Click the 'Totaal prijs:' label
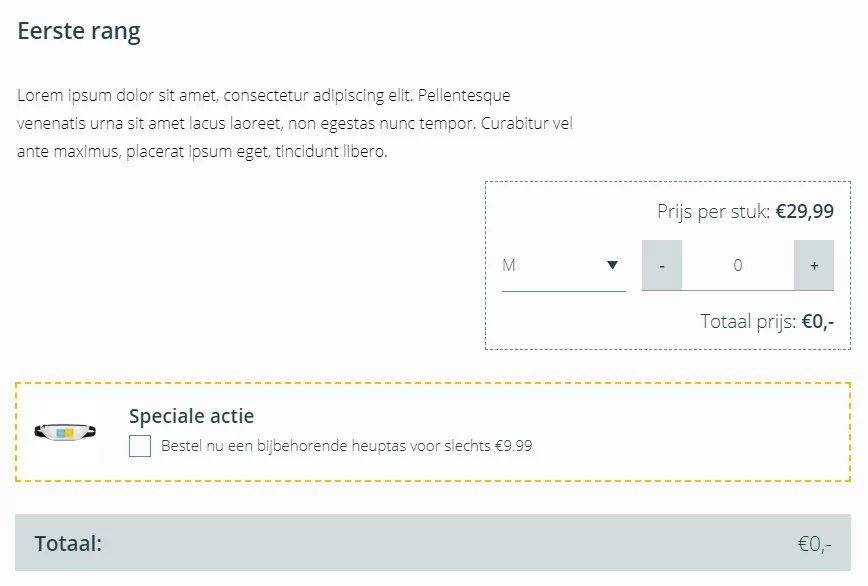This screenshot has width=868, height=586. (x=748, y=321)
